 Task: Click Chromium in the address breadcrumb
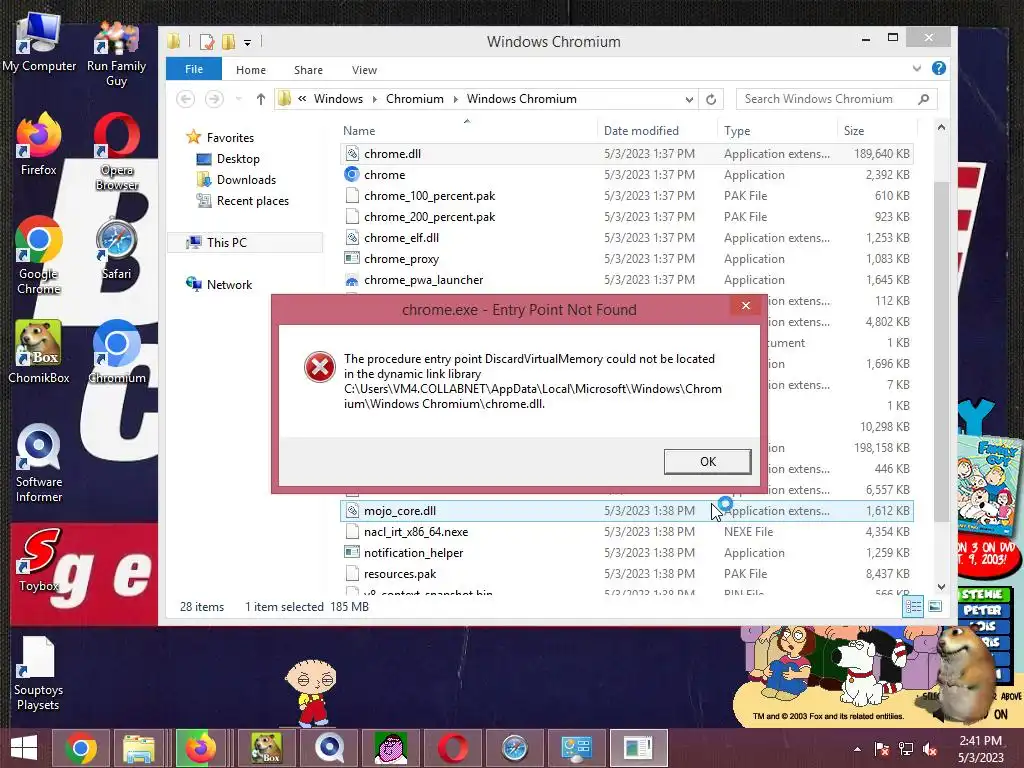pos(415,99)
